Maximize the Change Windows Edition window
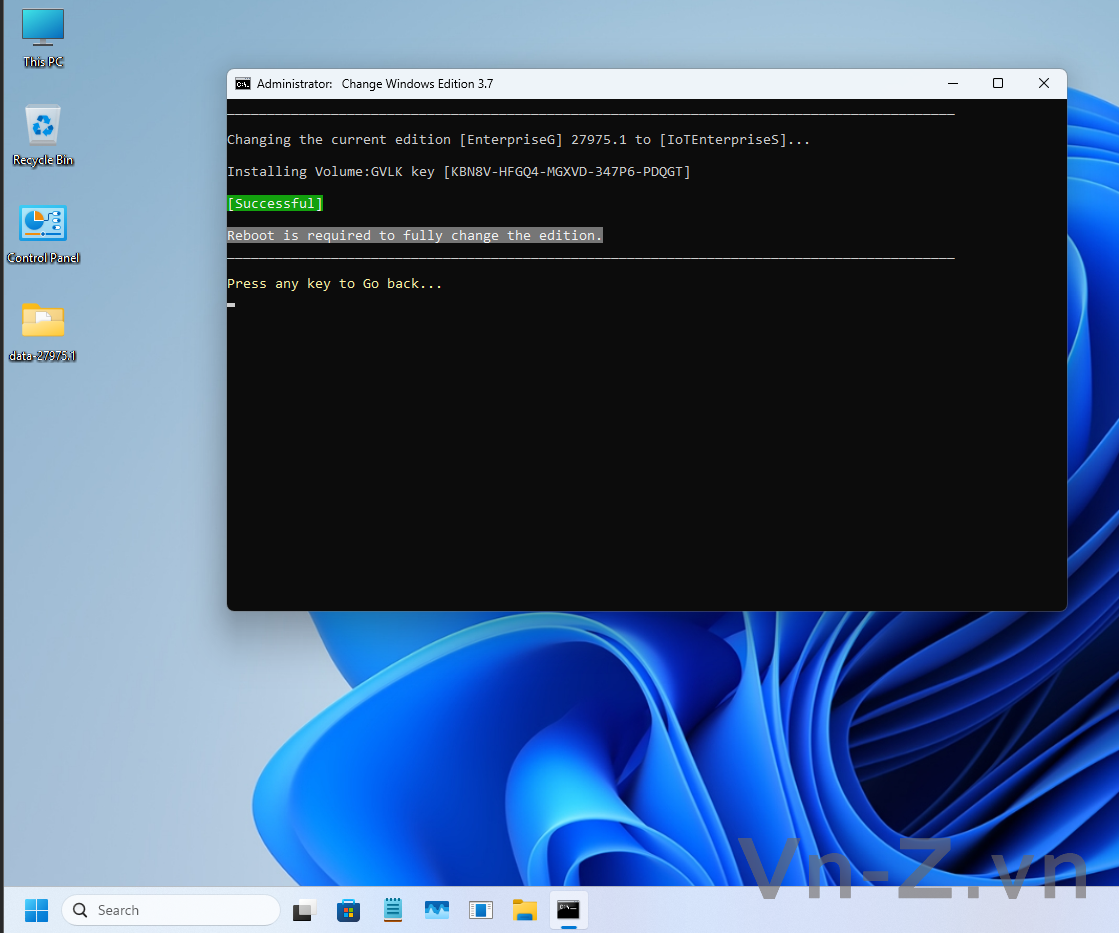The height and width of the screenshot is (933, 1119). click(x=997, y=84)
